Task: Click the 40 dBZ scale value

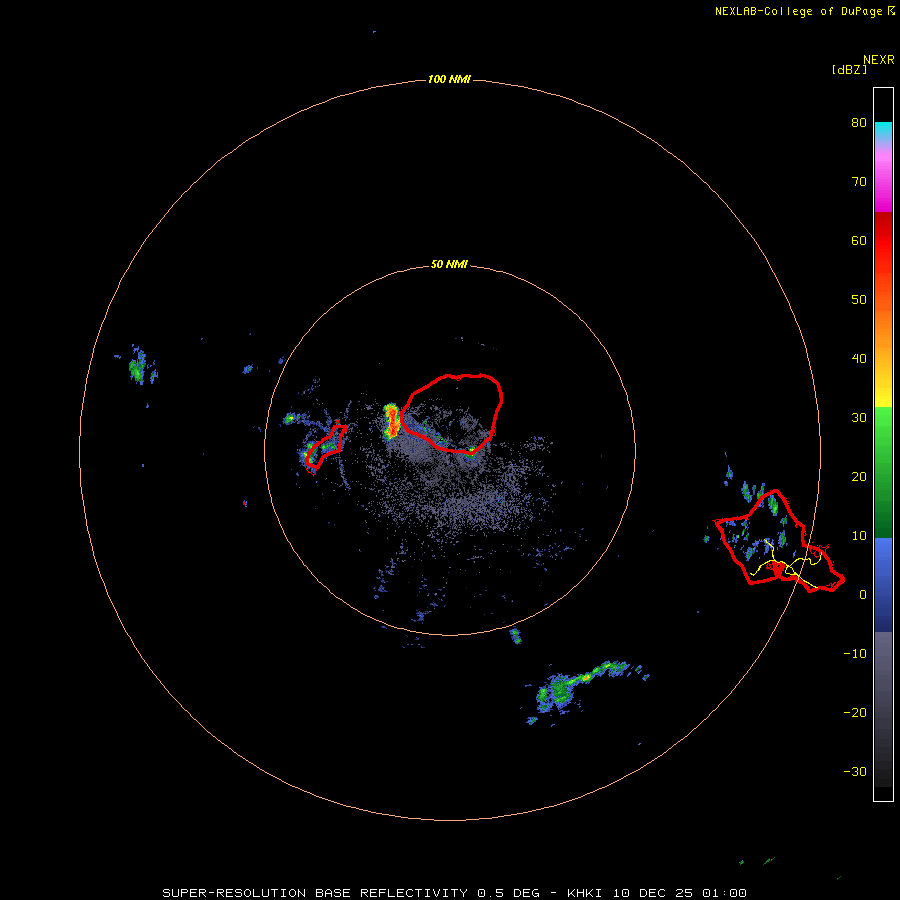Action: click(x=859, y=359)
